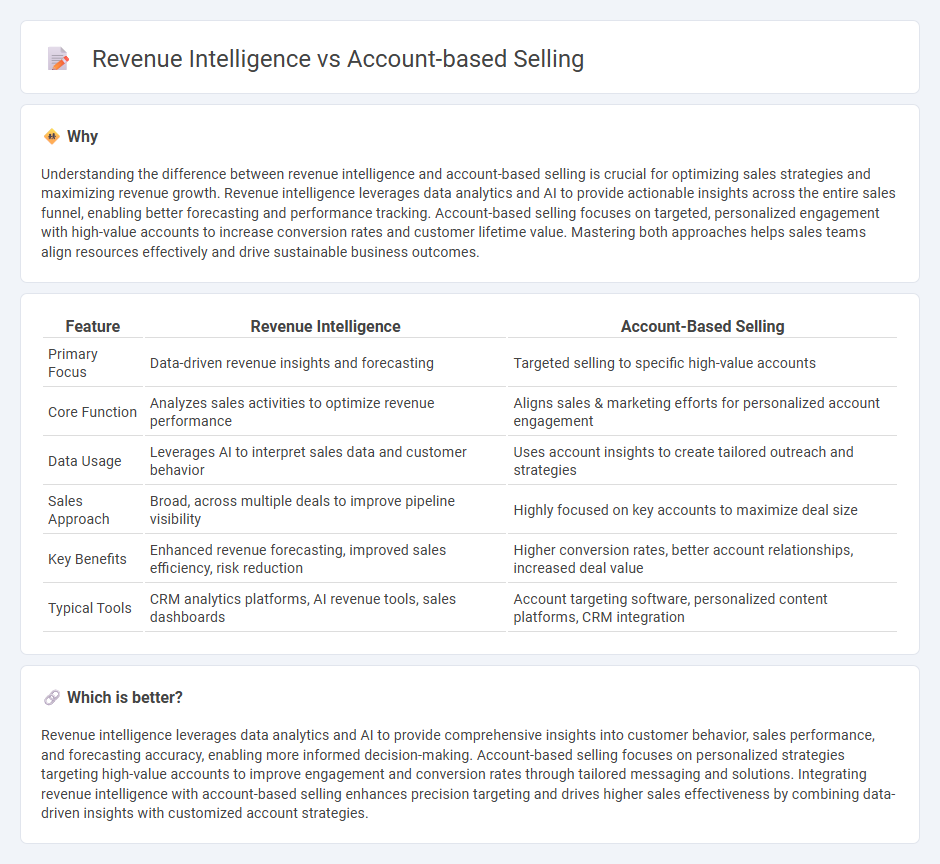The height and width of the screenshot is (864, 940).
Task: Click cell Analyzes sales activities to optimize revenue
Action: [326, 412]
